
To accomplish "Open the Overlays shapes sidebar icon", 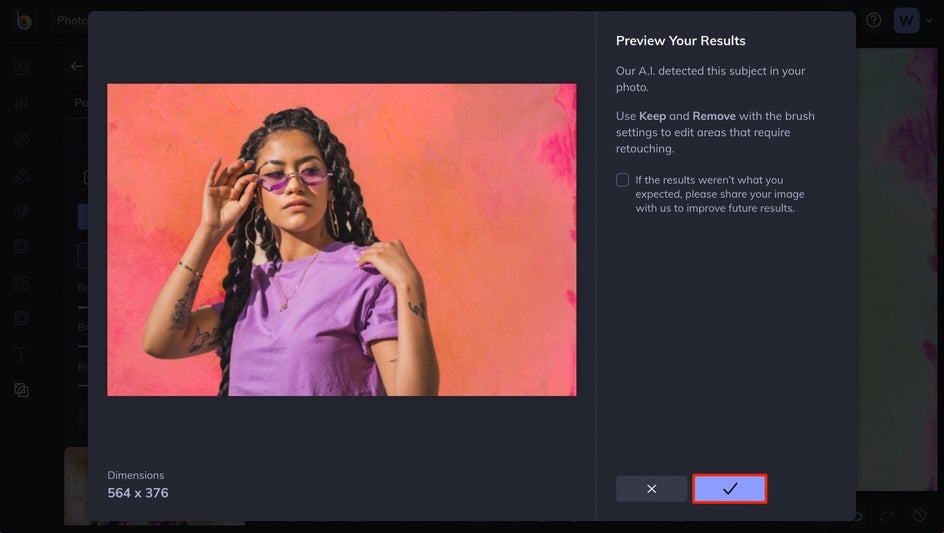I will [x=22, y=282].
